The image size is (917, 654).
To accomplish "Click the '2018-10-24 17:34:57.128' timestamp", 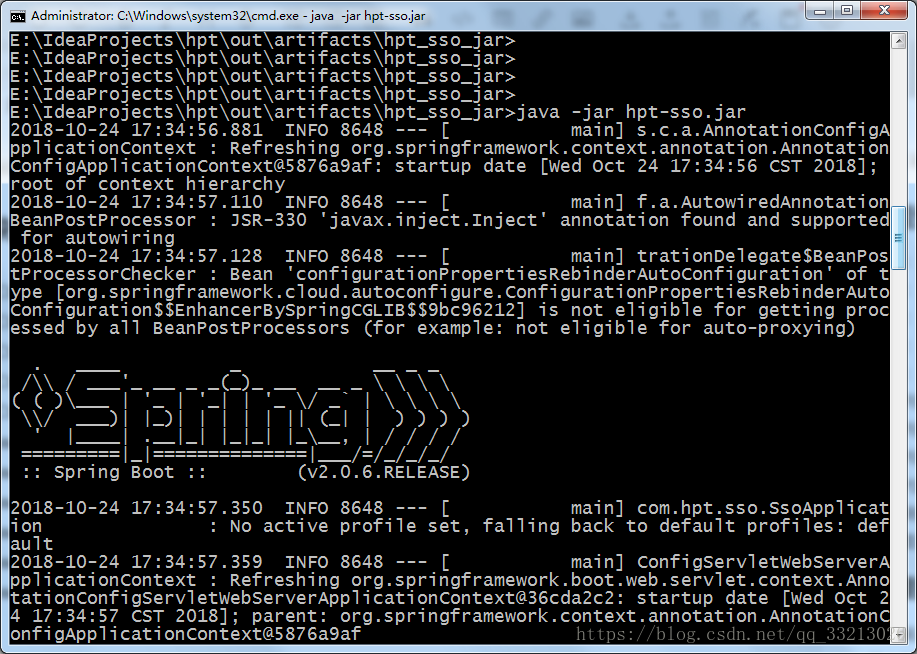I will pyautogui.click(x=136, y=256).
